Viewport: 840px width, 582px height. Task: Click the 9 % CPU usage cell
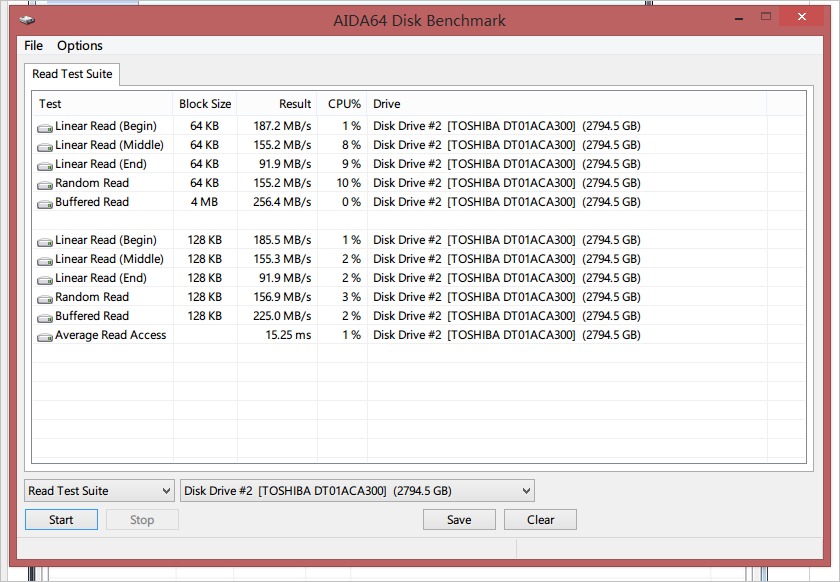coord(351,164)
